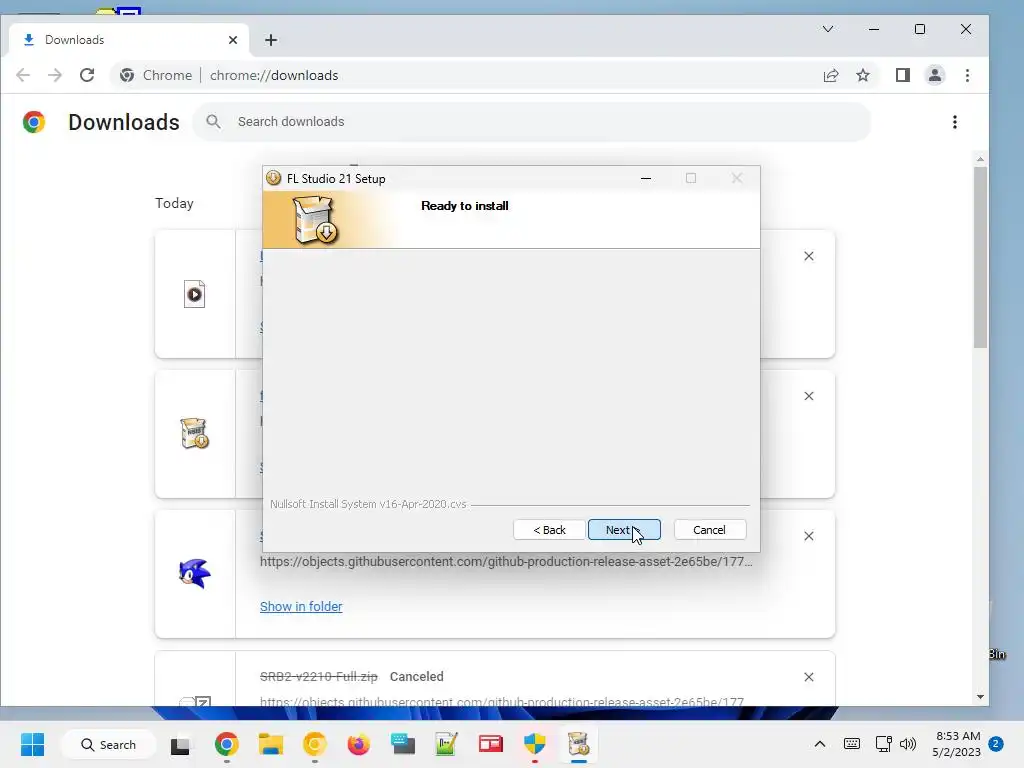The width and height of the screenshot is (1024, 768).
Task: Open the Downloads page more actions menu
Action: pyautogui.click(x=955, y=122)
